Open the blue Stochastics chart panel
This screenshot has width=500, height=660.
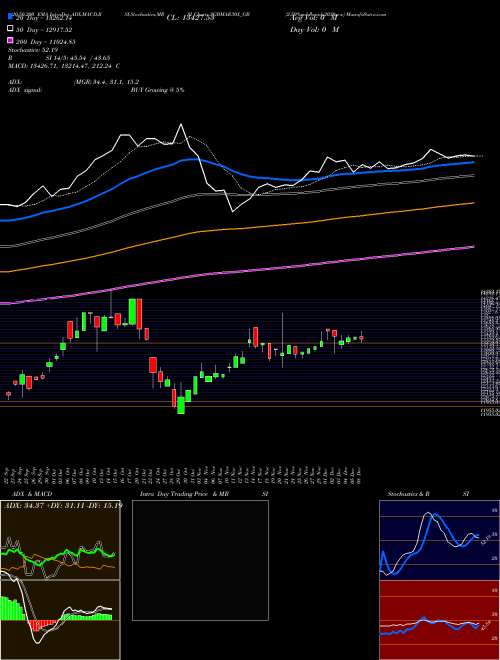pos(439,540)
